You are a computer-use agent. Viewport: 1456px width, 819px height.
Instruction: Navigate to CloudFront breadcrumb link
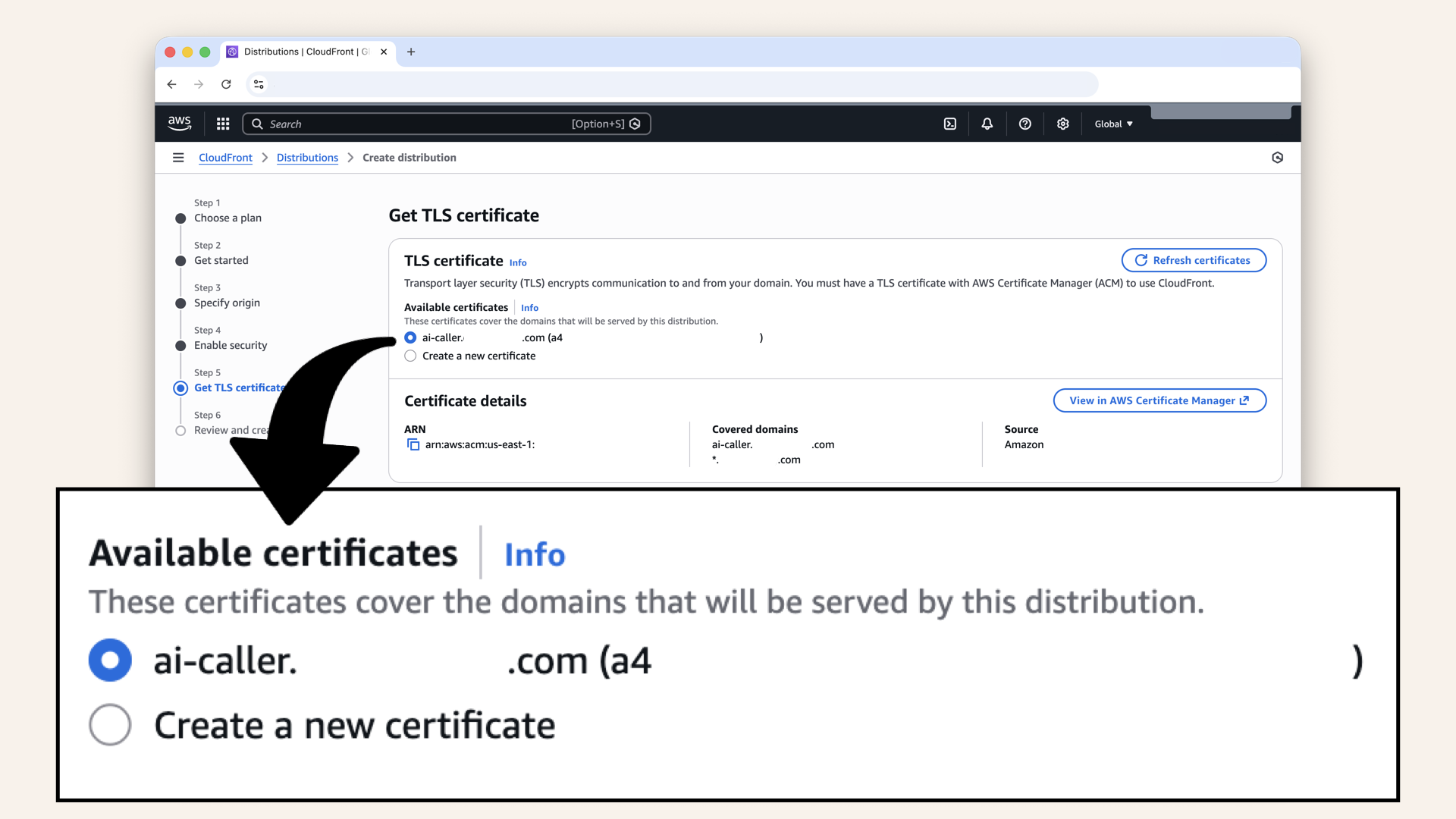pos(225,157)
